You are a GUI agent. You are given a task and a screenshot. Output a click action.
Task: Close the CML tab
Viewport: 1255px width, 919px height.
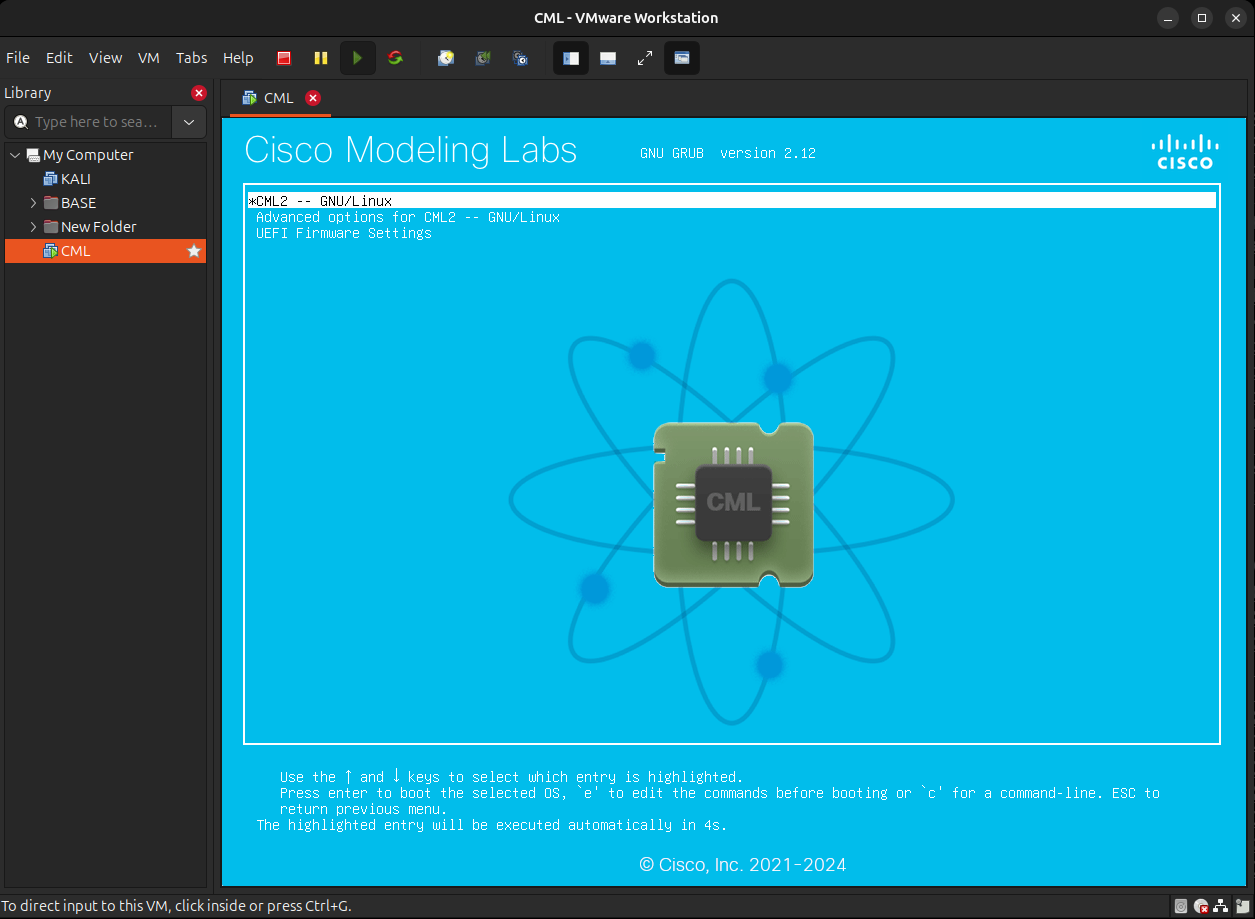point(313,98)
